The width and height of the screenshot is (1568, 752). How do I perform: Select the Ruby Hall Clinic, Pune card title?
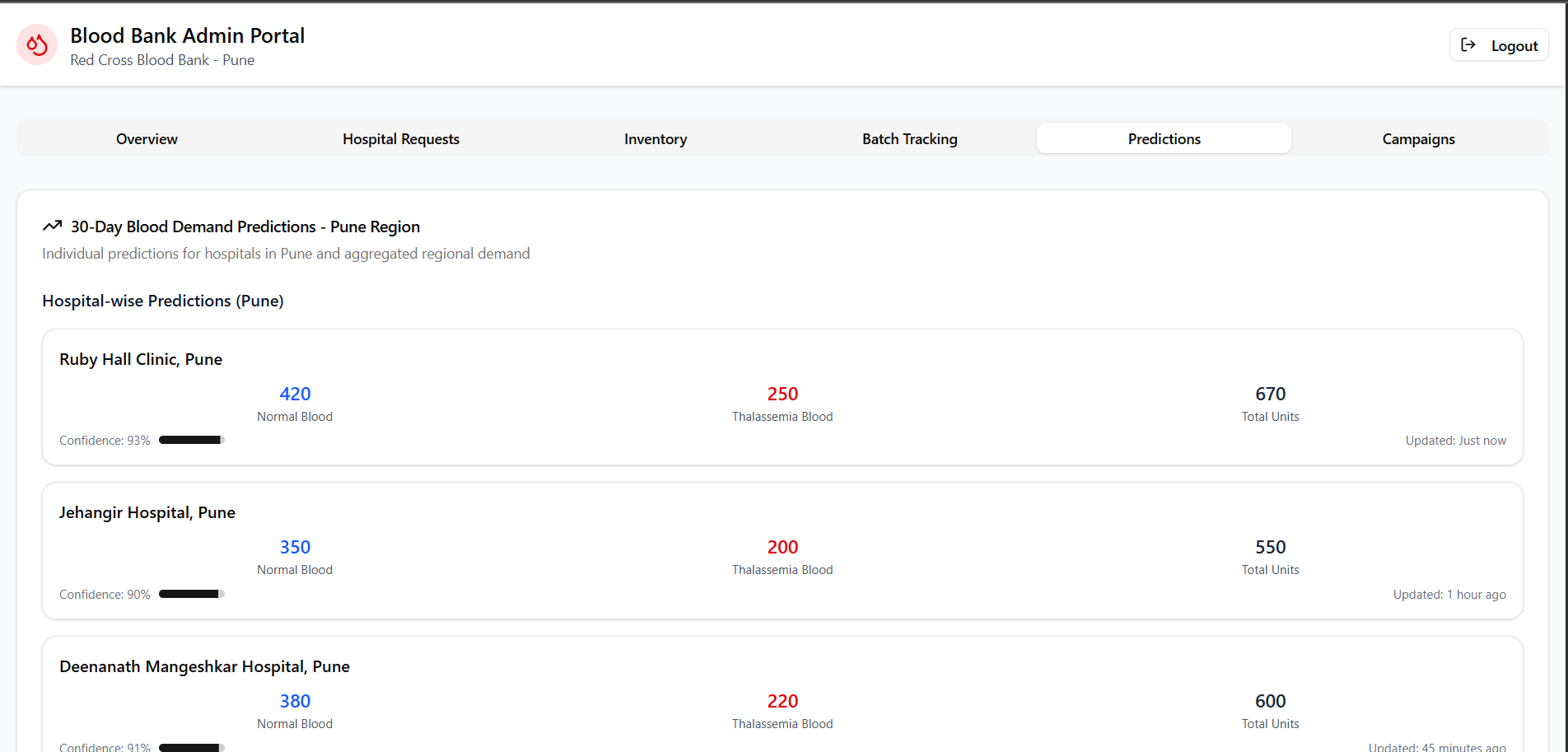(x=141, y=359)
